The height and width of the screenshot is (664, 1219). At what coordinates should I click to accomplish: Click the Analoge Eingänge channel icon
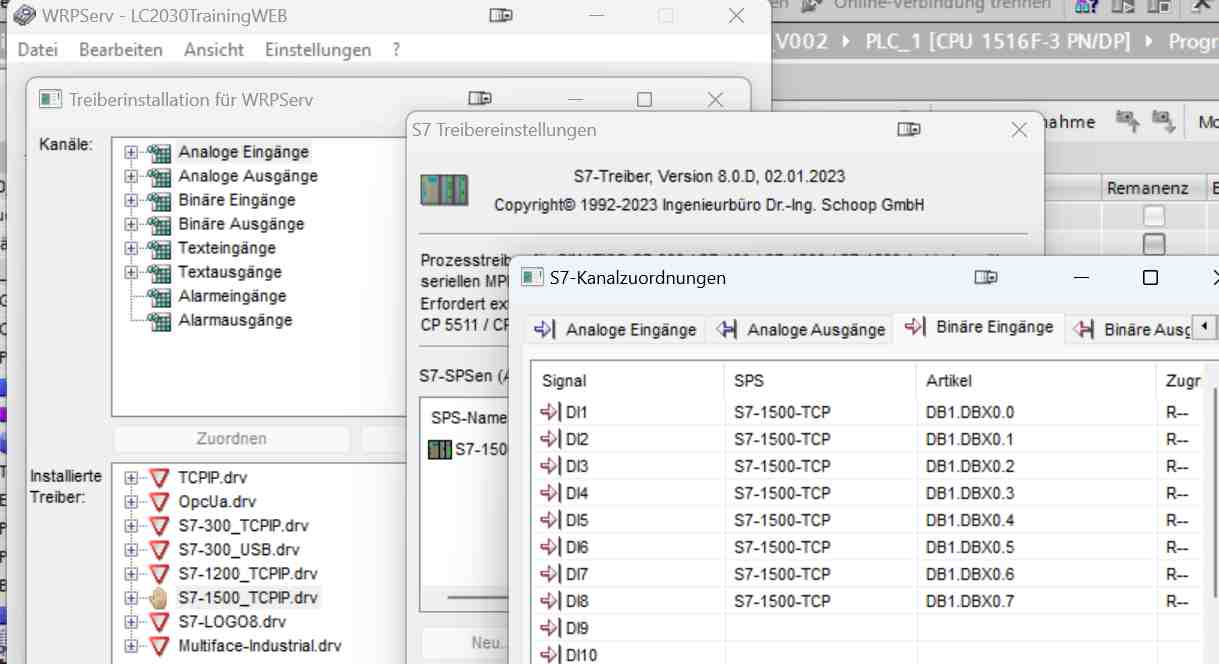(x=159, y=153)
